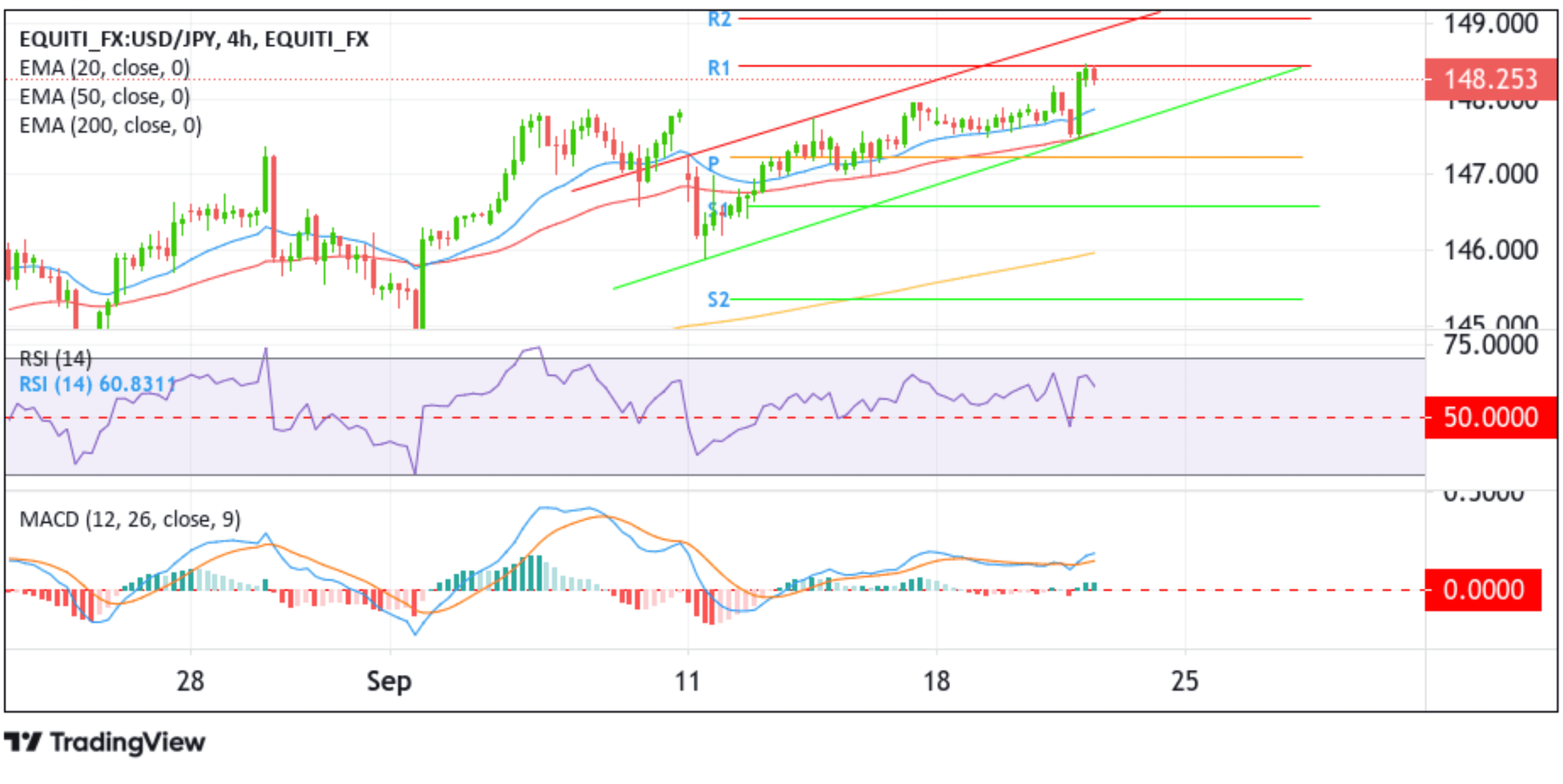Click the MACD (12, 26, close, 9) legend

click(x=130, y=520)
